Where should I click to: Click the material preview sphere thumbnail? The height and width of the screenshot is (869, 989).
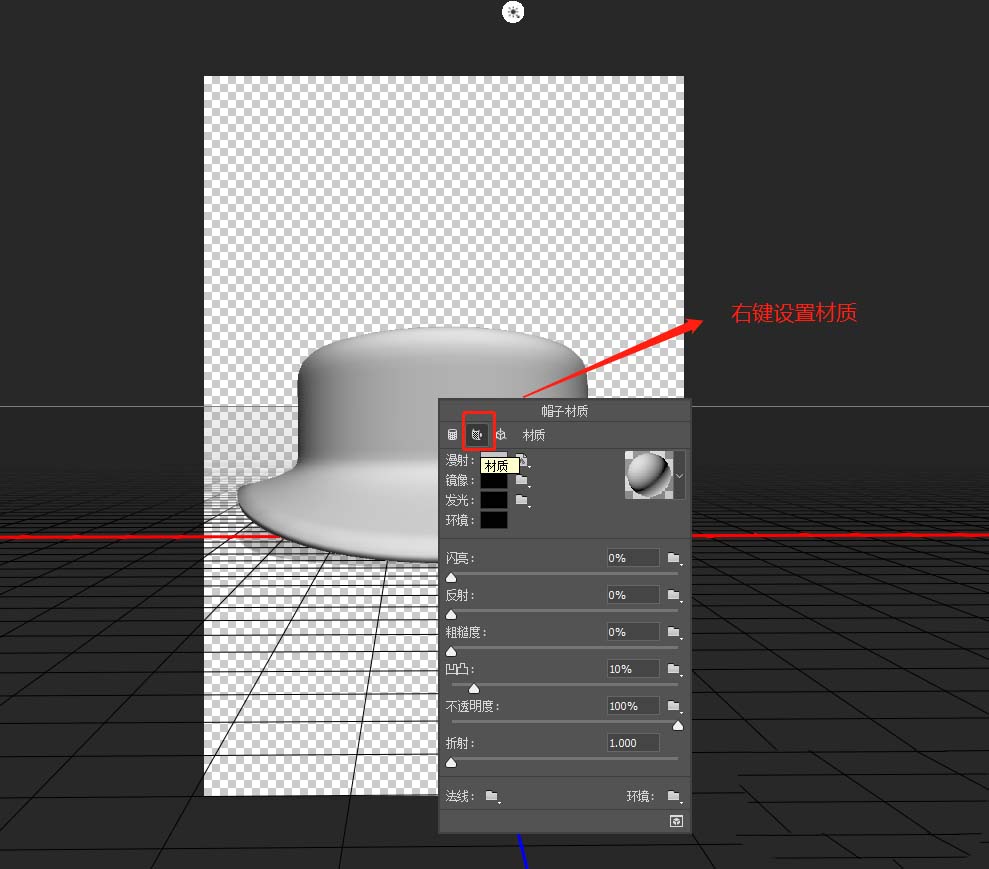tap(648, 475)
